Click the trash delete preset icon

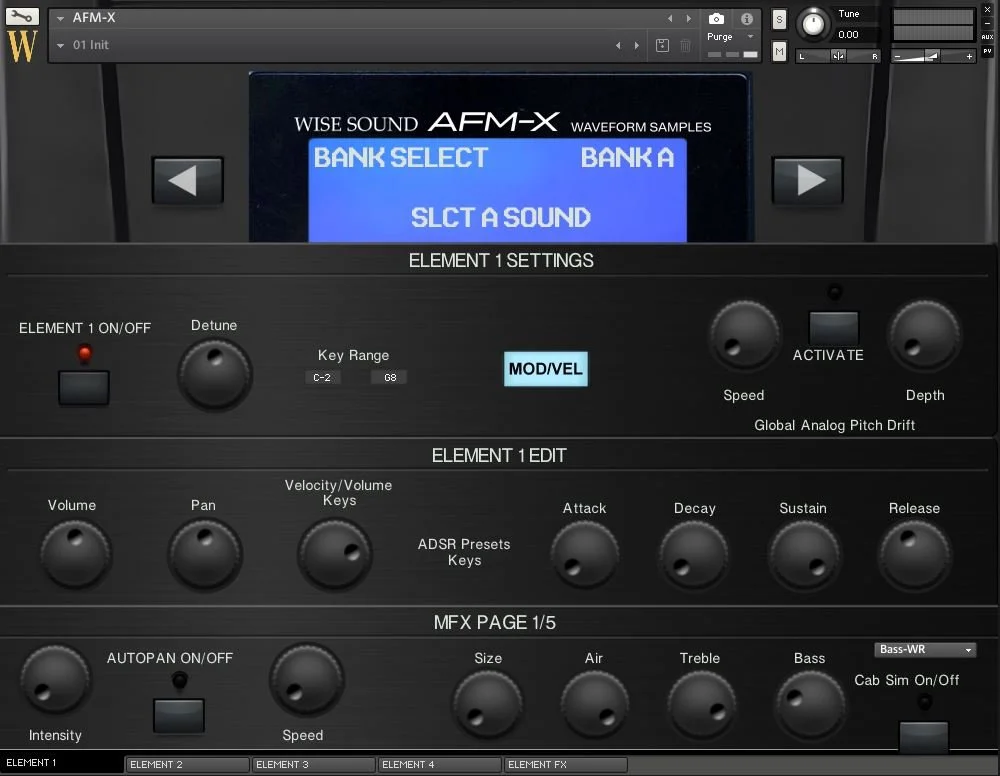(686, 45)
